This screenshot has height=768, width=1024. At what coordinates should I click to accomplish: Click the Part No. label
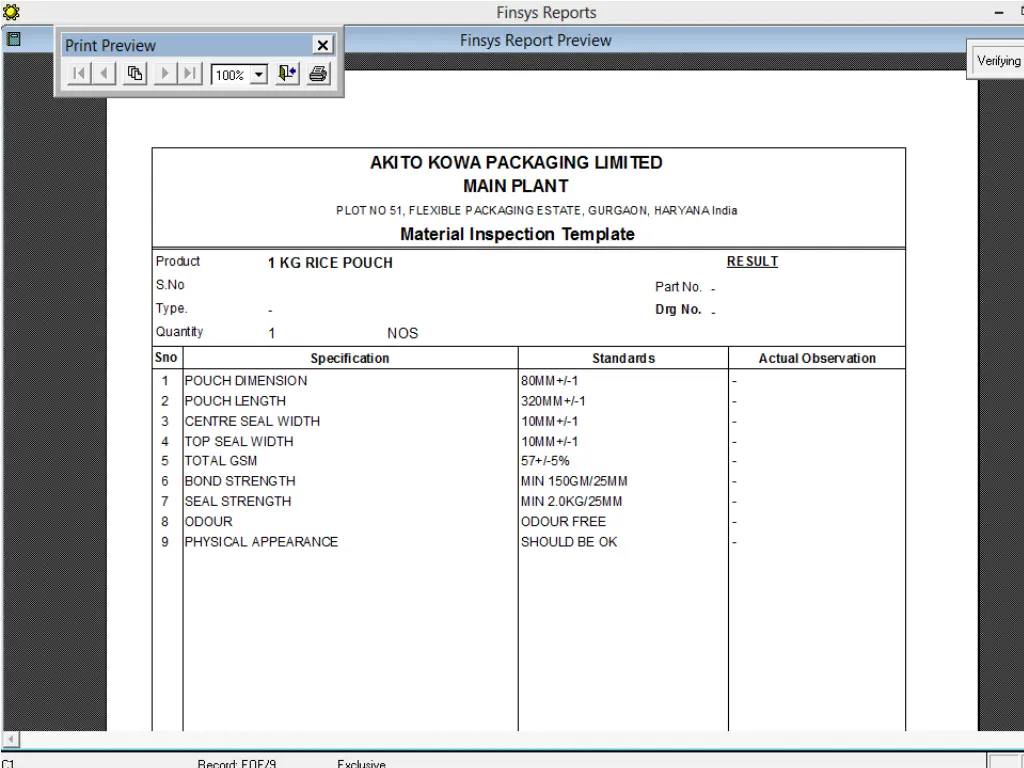coord(678,287)
